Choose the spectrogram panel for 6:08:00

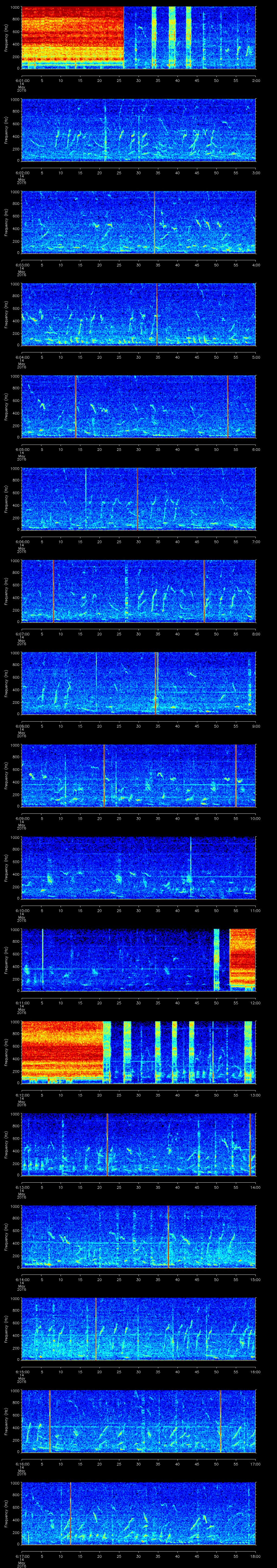tap(138, 683)
